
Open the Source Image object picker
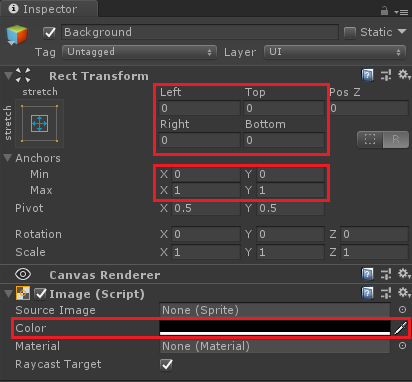click(402, 310)
